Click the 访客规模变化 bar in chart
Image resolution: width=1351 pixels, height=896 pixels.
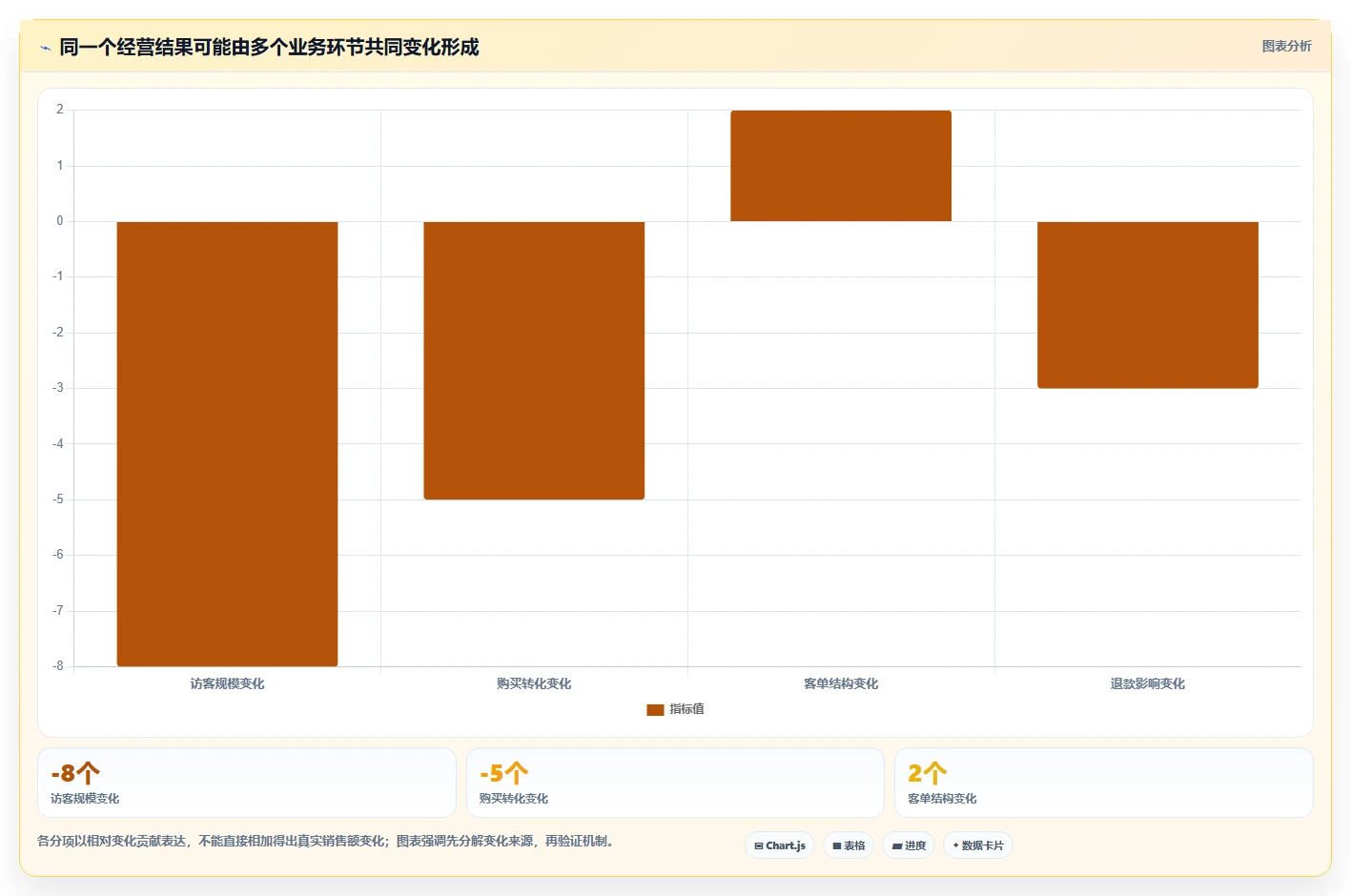point(227,444)
